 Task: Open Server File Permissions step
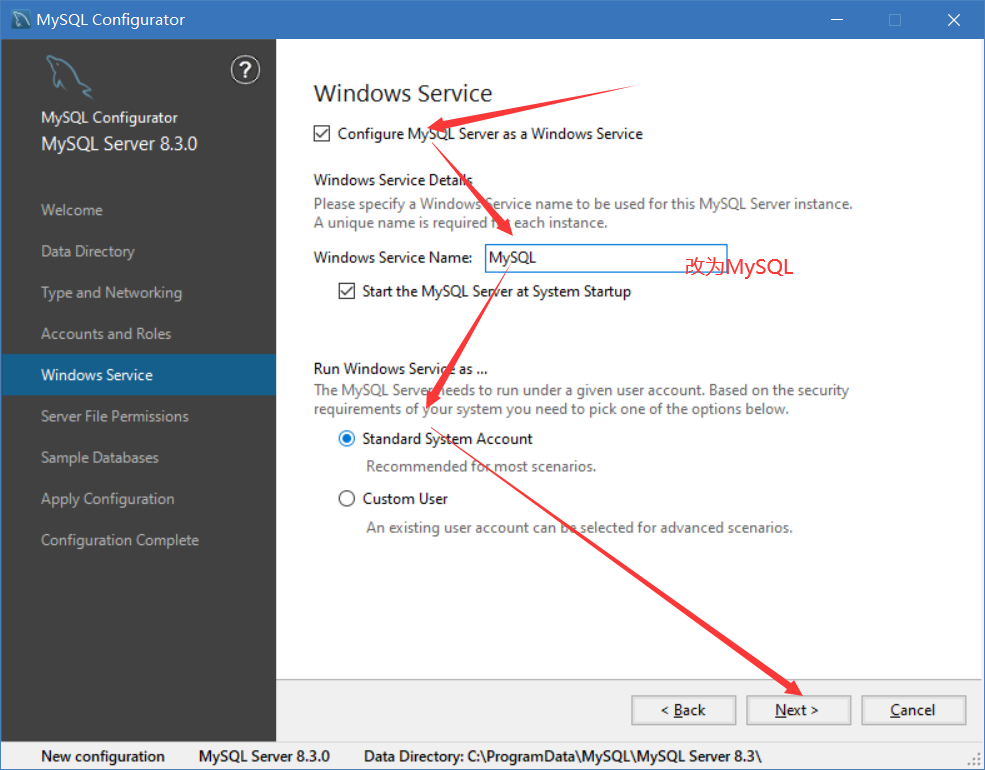[115, 416]
